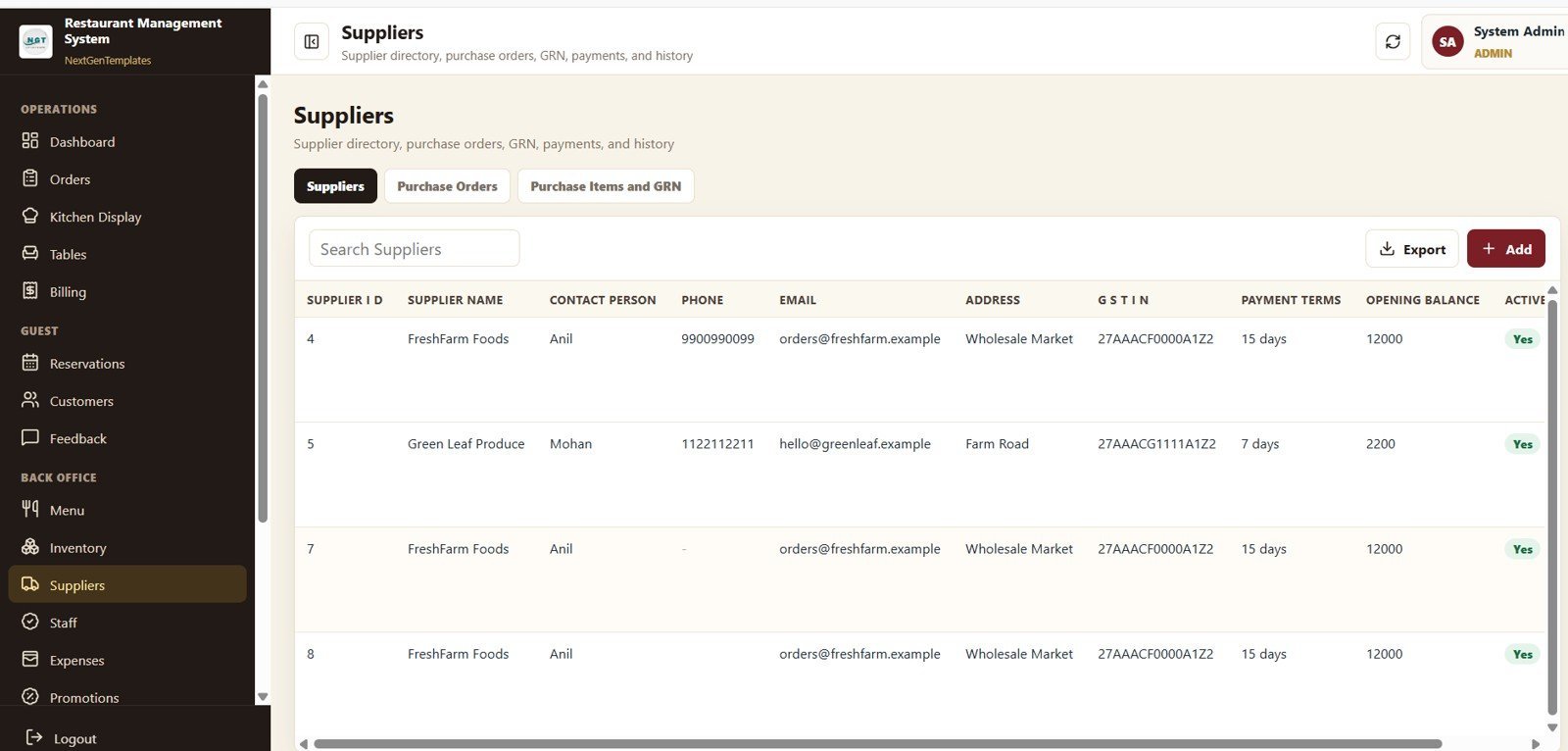This screenshot has width=1568, height=751.
Task: Click the Inventory boxes icon
Action: (x=30, y=547)
